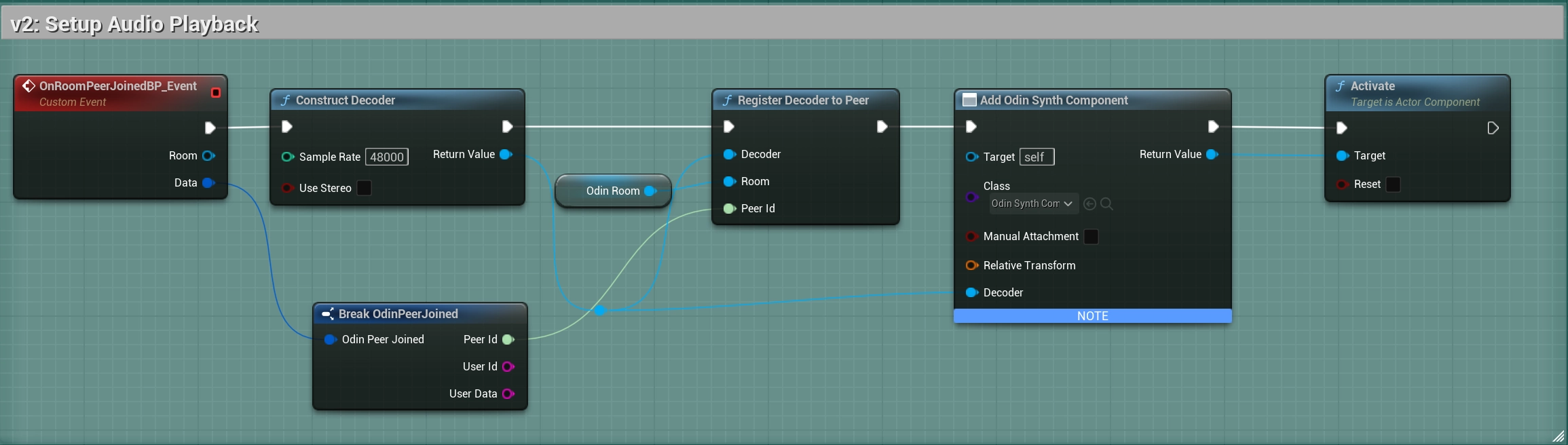Click the Construct Decoder exec output pin
This screenshot has height=445, width=1568.
[x=507, y=126]
